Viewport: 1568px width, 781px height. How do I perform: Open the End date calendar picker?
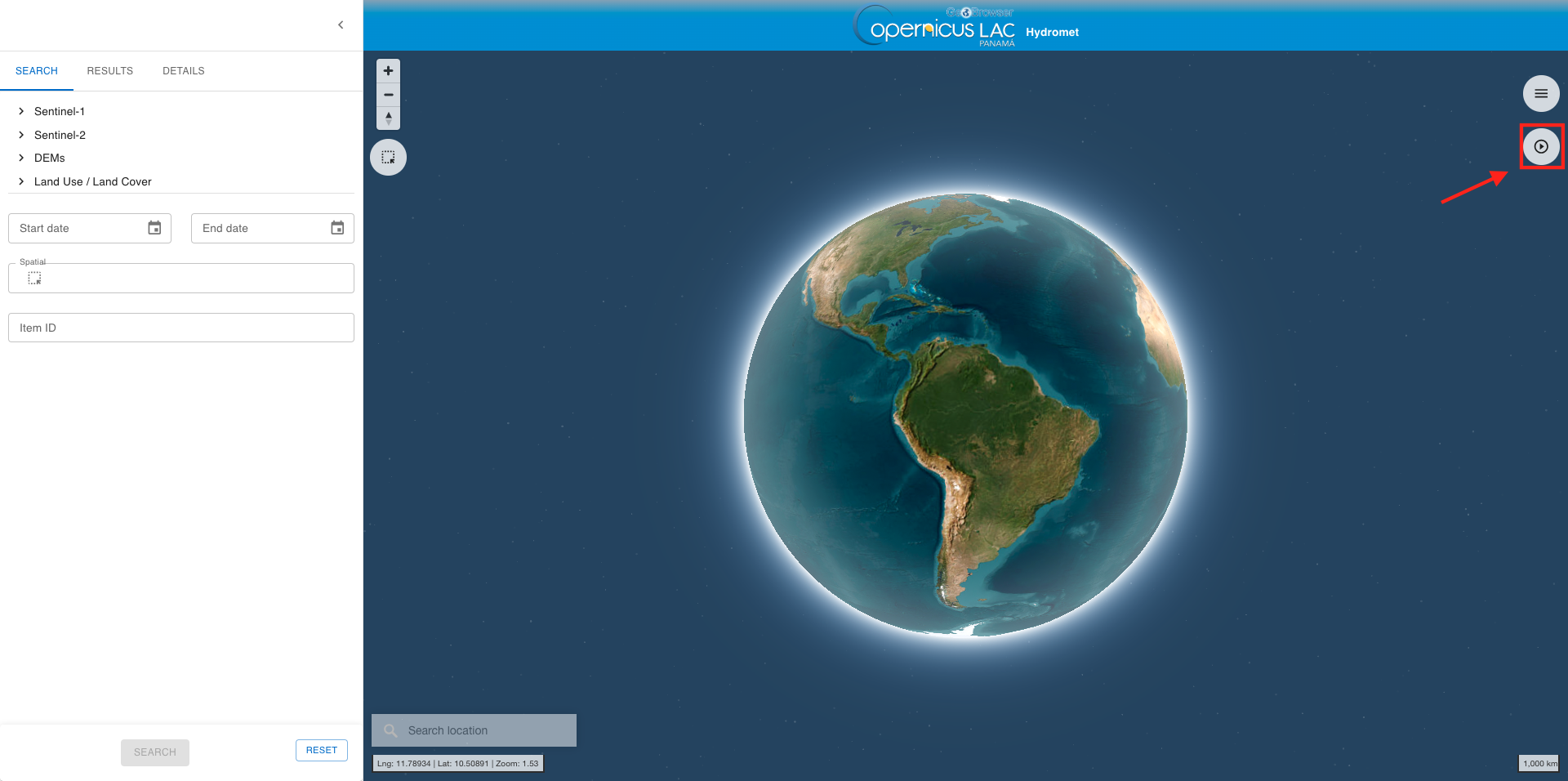click(x=337, y=228)
